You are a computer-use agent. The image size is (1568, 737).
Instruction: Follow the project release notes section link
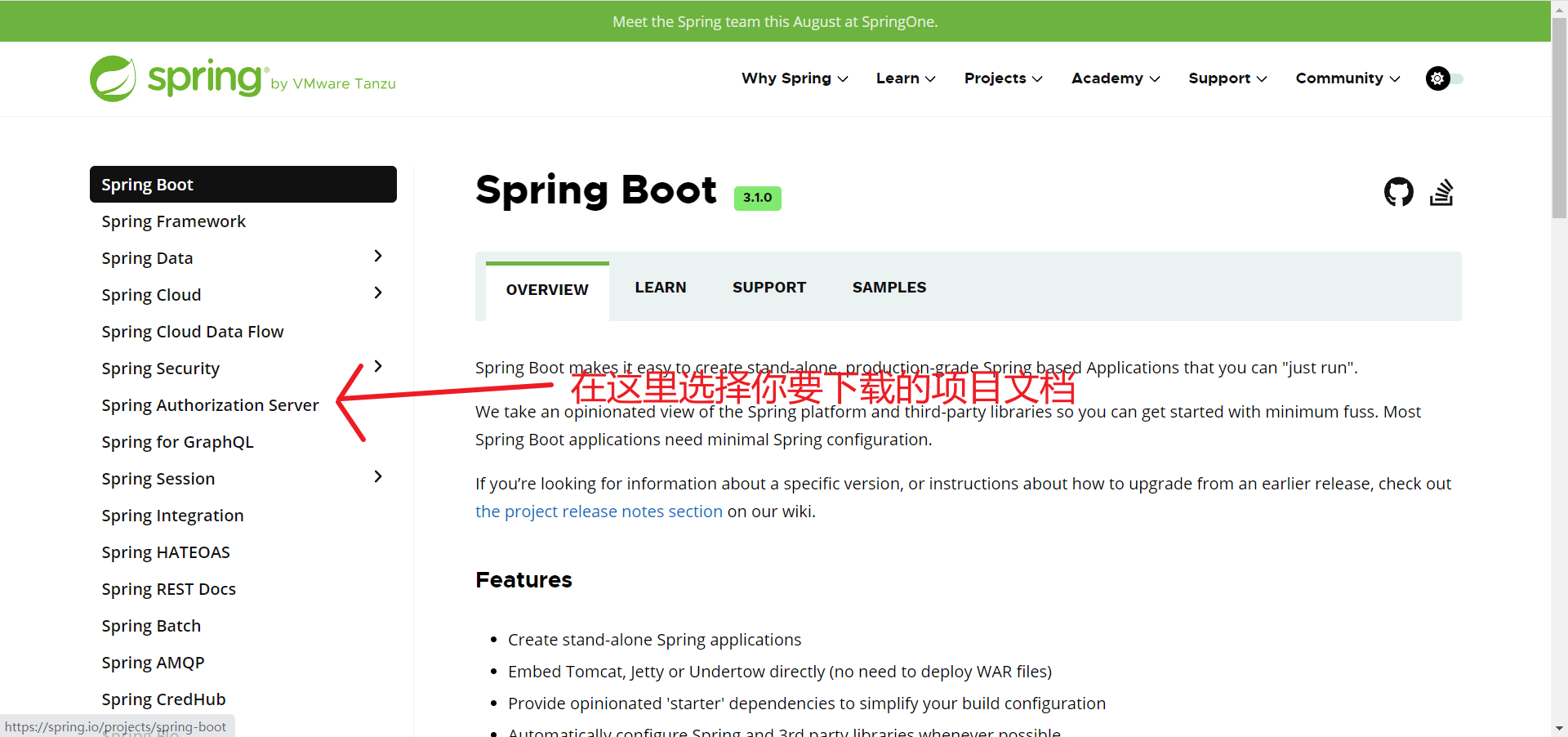click(x=599, y=511)
